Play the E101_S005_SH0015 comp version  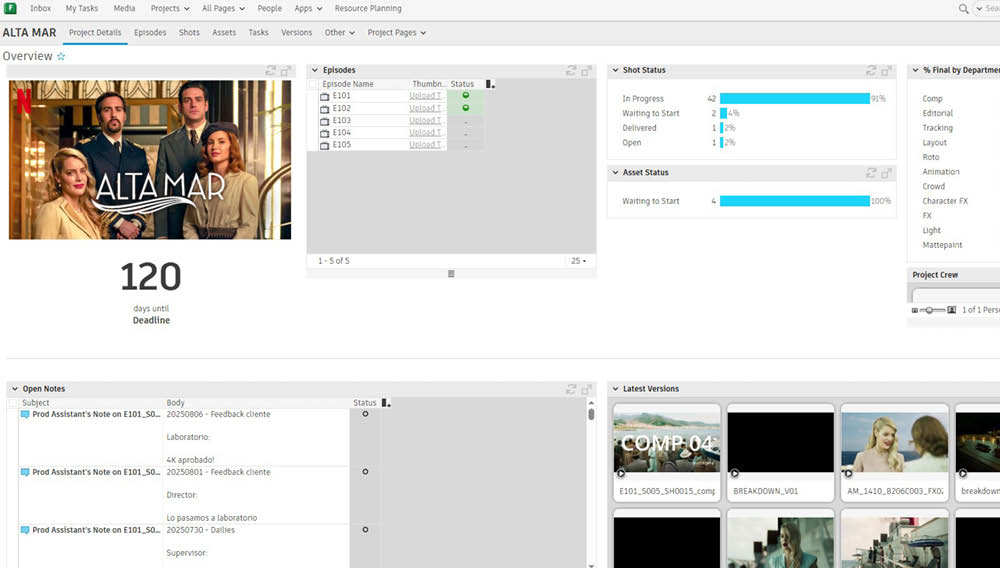click(x=620, y=473)
